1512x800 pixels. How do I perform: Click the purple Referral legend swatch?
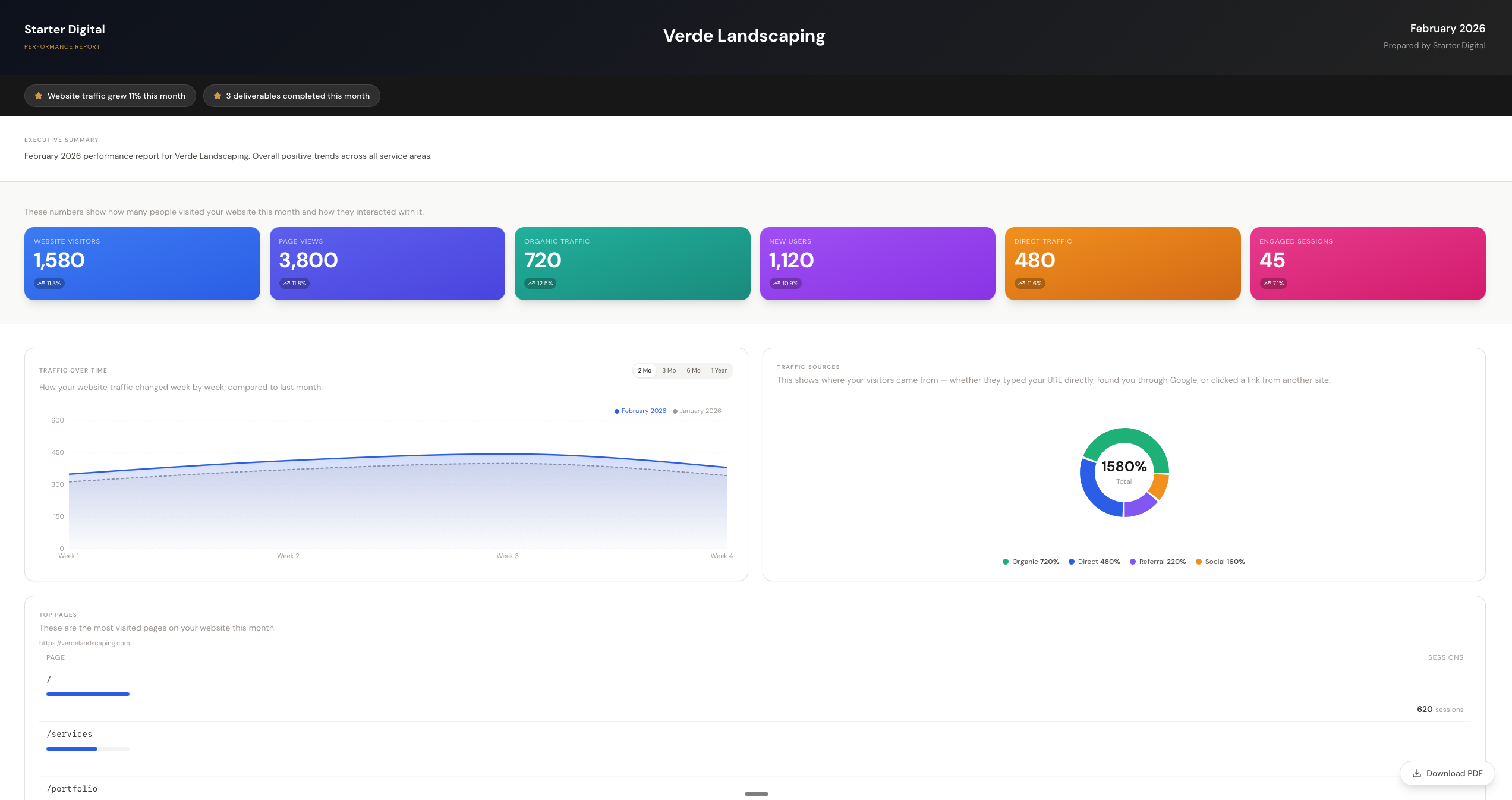[1133, 562]
